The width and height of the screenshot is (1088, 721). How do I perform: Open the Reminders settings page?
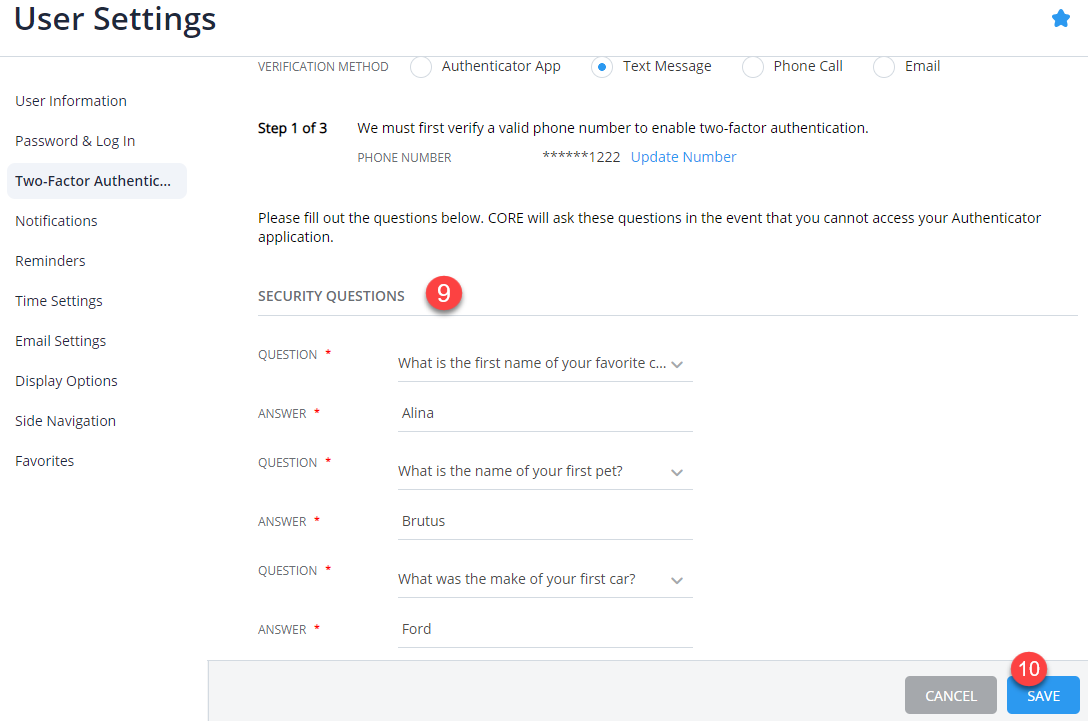(x=50, y=260)
